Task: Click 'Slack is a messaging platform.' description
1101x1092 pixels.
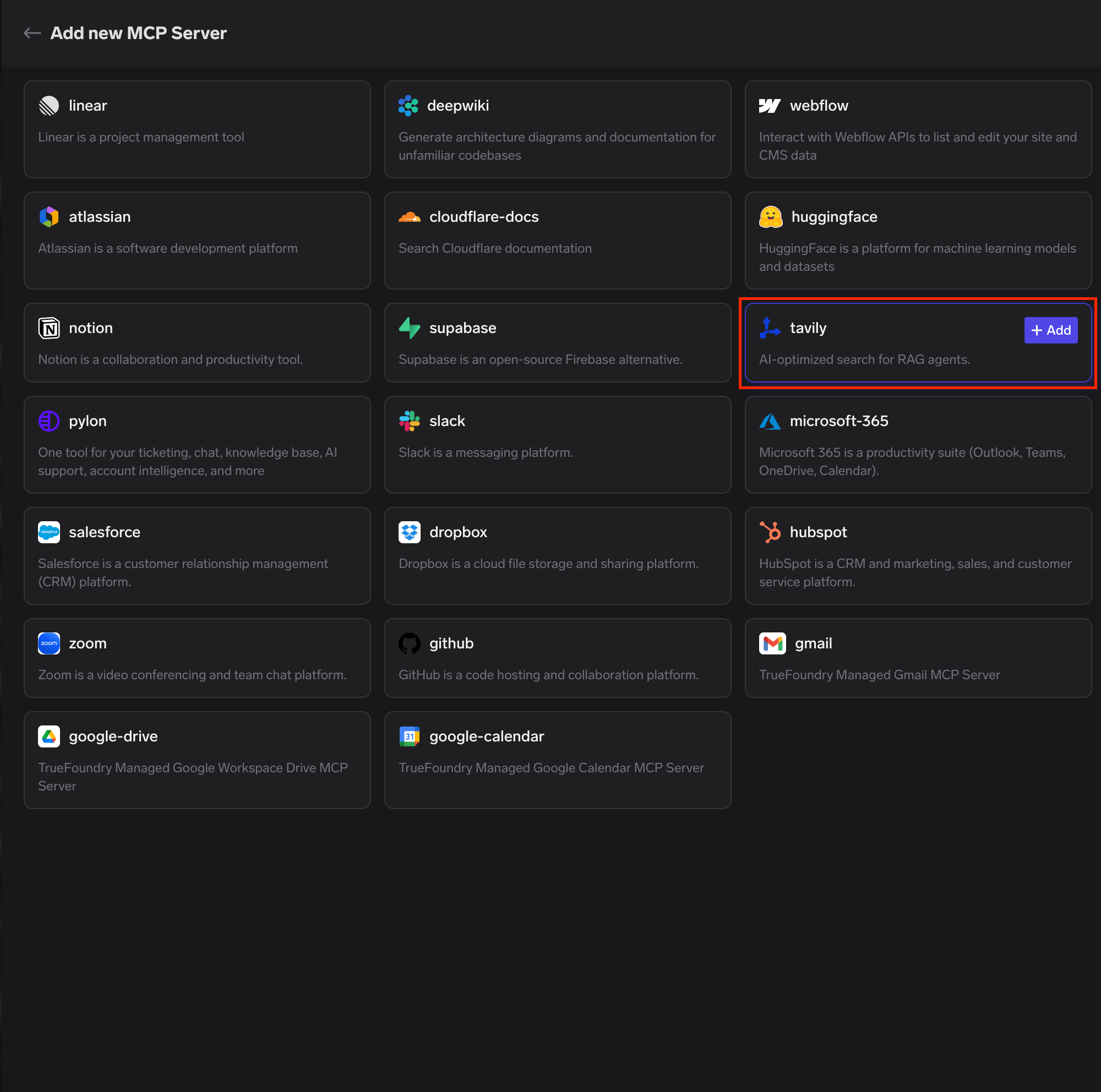Action: (x=486, y=452)
